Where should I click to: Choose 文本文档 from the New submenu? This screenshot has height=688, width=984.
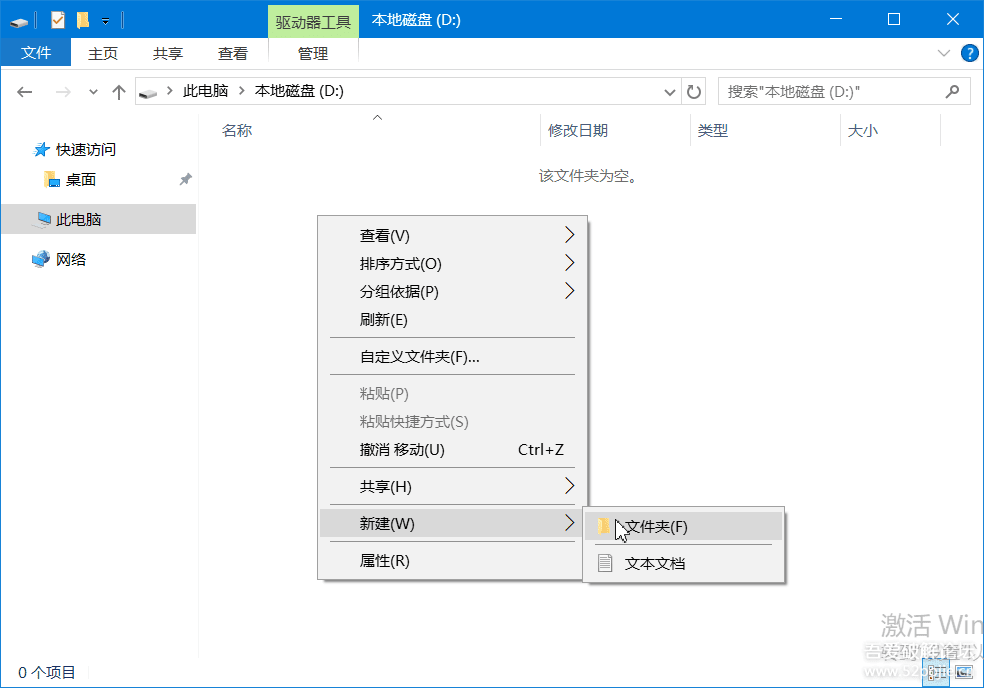point(655,563)
